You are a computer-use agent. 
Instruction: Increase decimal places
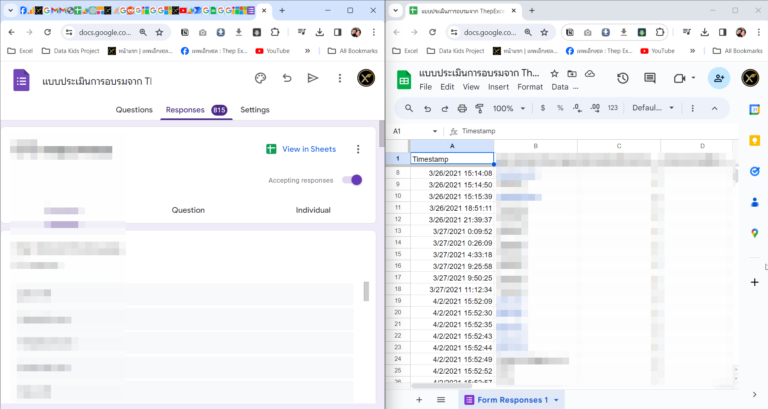point(595,108)
